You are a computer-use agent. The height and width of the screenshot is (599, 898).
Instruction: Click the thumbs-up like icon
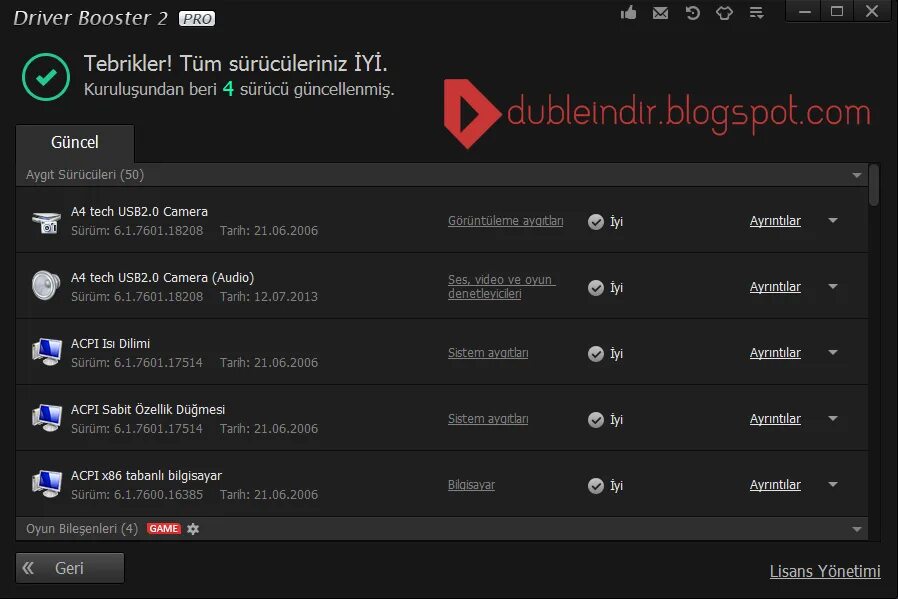pyautogui.click(x=628, y=13)
